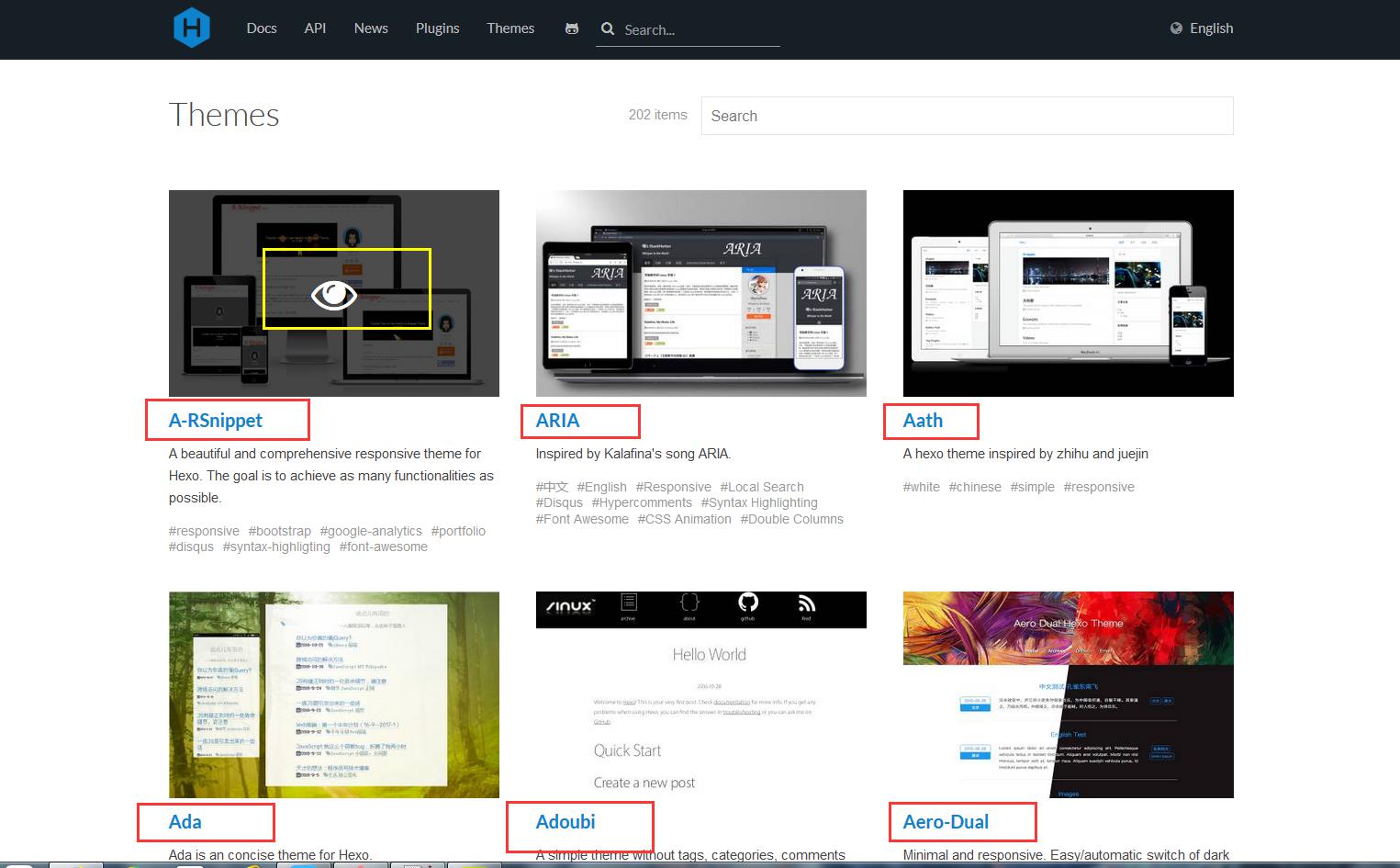Click the '202 items' count text
This screenshot has width=1400, height=868.
[657, 115]
